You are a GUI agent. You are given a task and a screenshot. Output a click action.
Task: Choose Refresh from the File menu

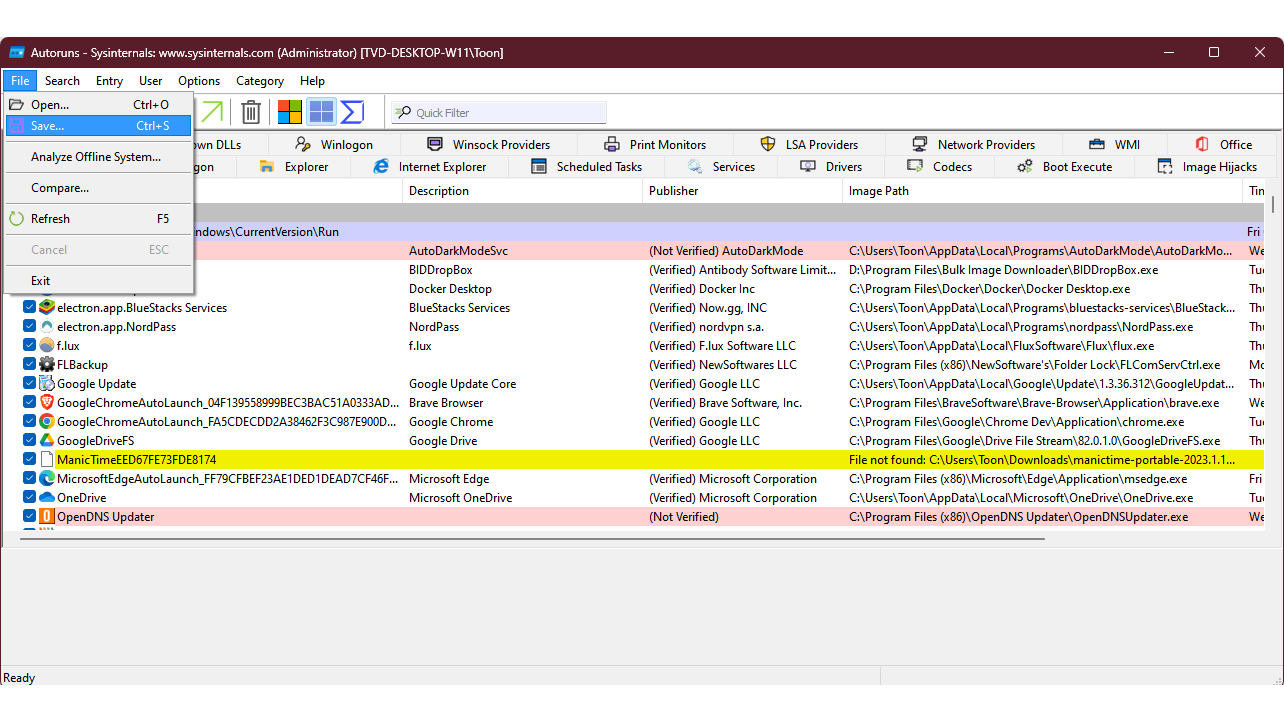click(x=98, y=219)
